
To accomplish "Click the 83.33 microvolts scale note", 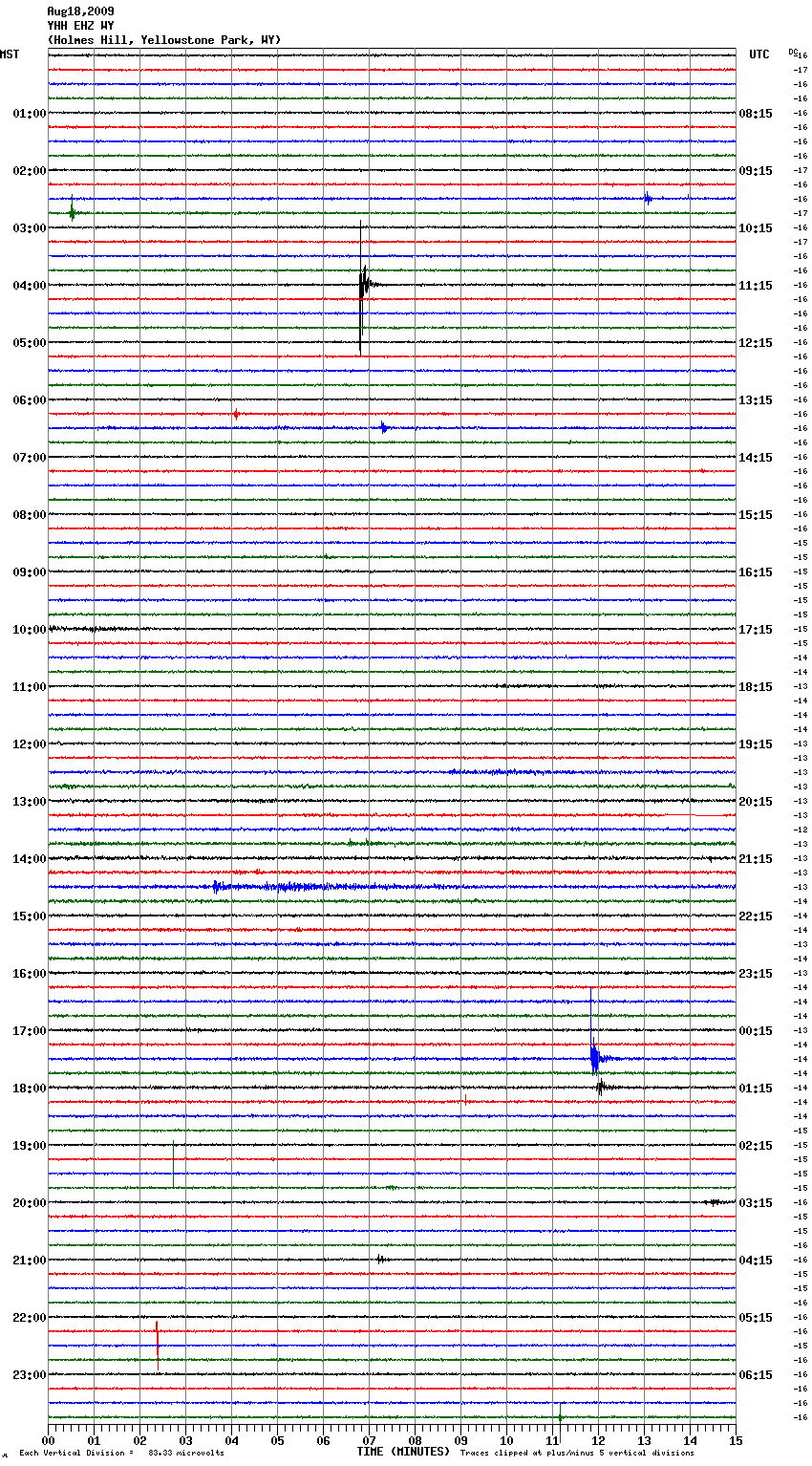I will (x=186, y=1453).
